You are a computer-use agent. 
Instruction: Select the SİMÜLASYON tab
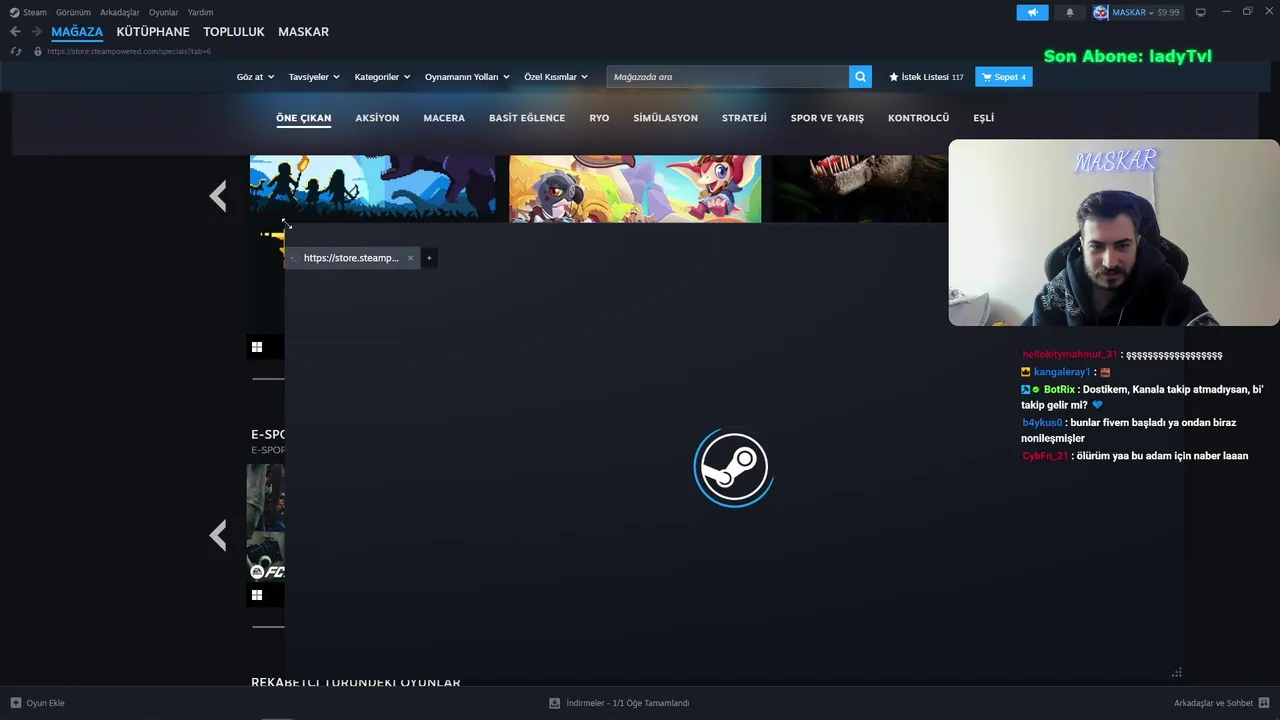[665, 118]
